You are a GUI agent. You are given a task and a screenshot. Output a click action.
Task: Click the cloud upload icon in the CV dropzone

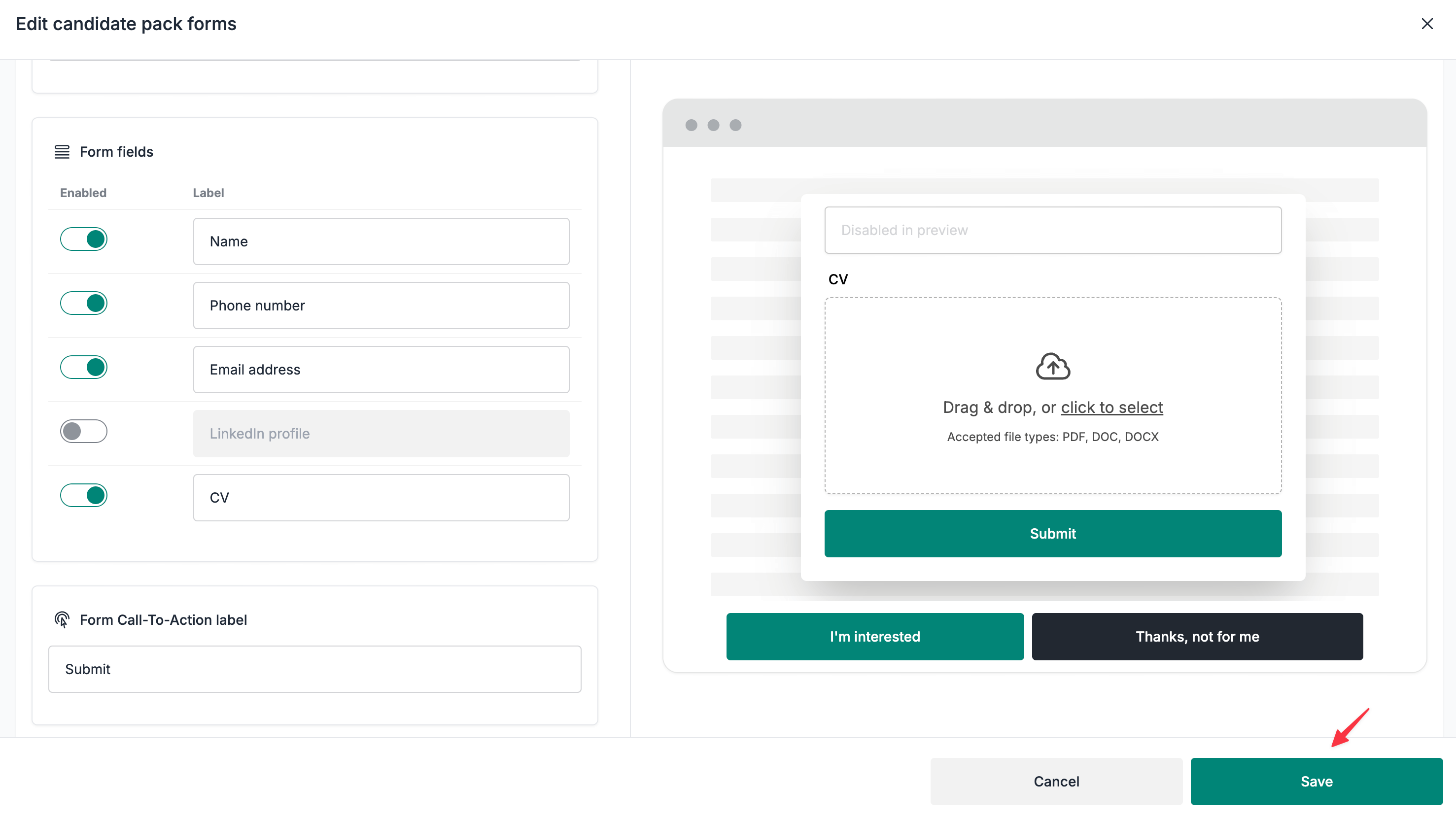click(1052, 366)
